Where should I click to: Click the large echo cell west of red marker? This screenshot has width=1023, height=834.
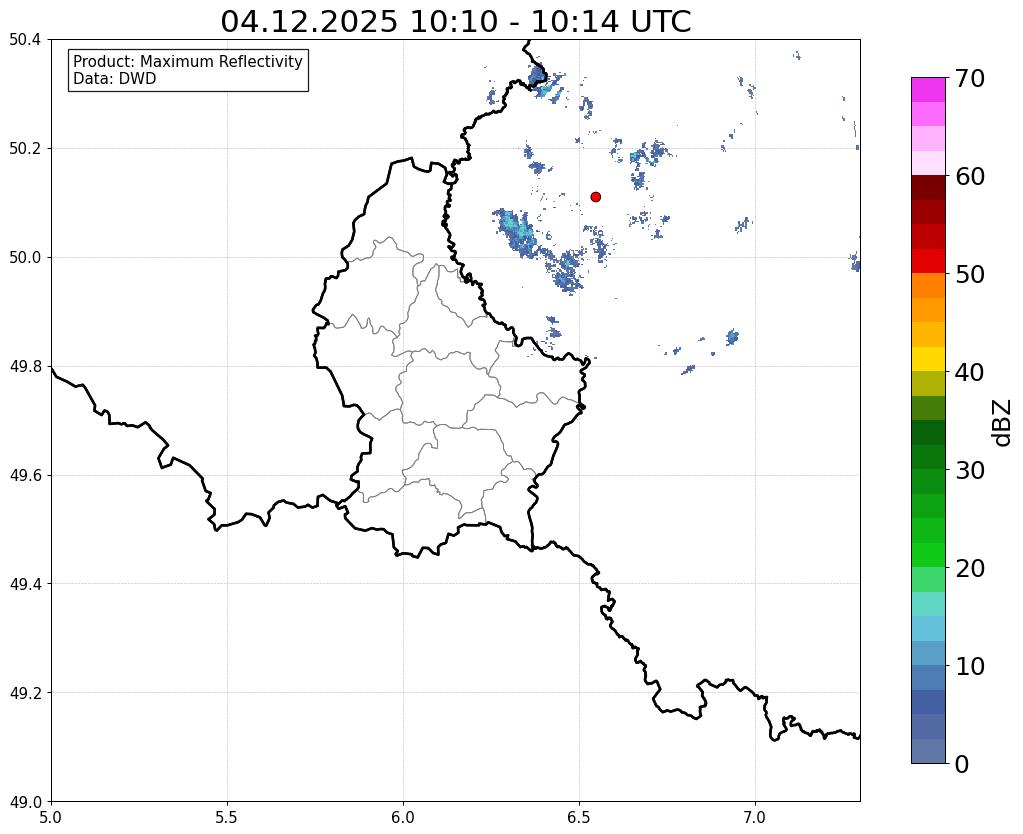coord(515,233)
